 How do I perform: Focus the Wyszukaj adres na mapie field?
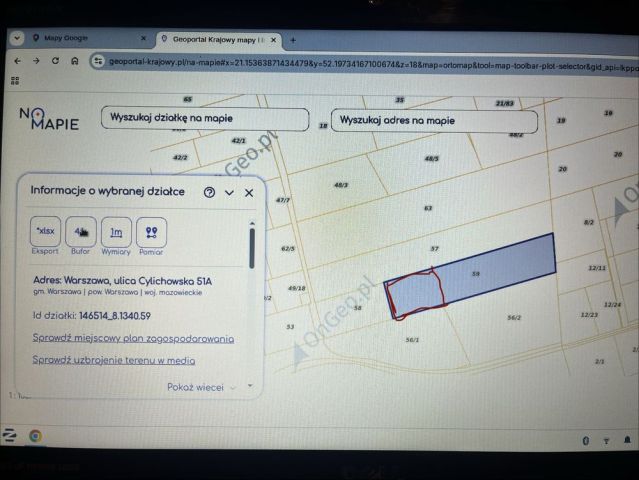click(x=434, y=121)
